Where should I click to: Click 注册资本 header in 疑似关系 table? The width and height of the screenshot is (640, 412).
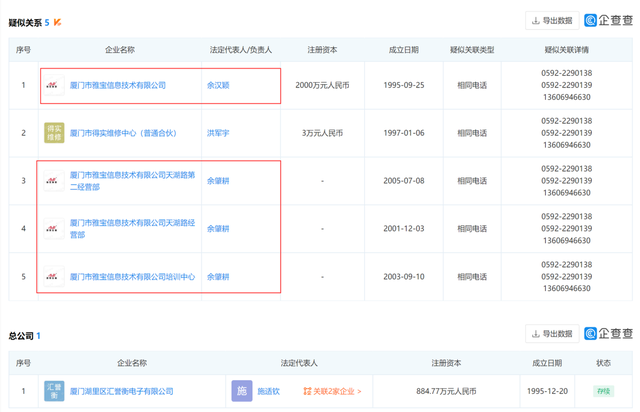click(322, 50)
